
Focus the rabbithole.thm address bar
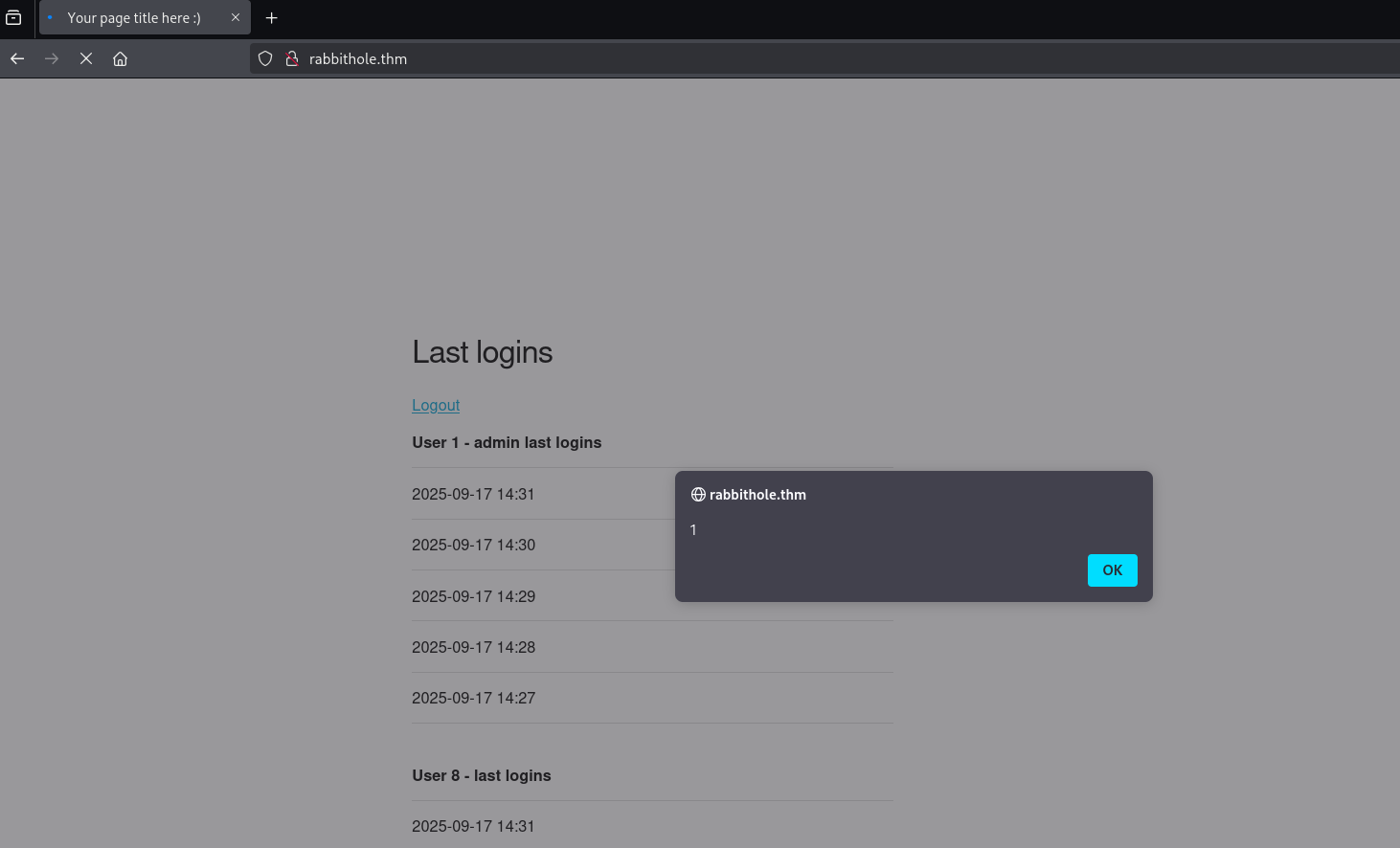point(670,58)
